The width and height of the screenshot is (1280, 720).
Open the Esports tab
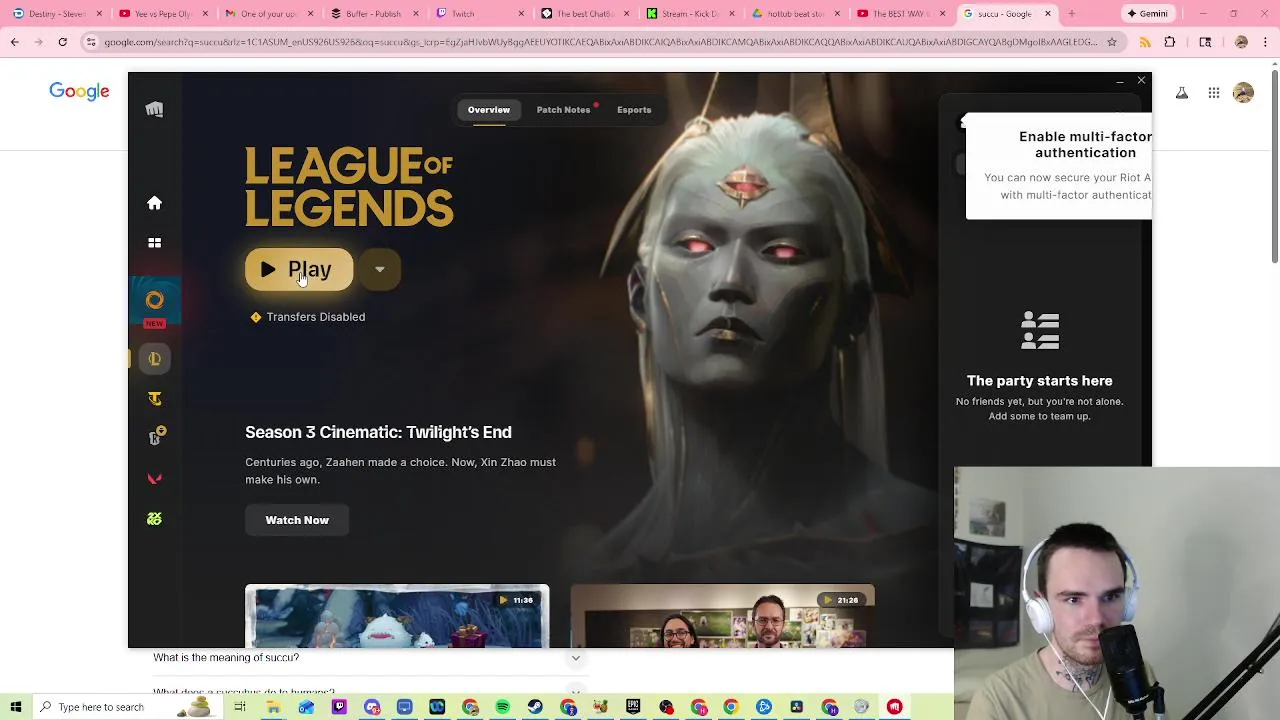(634, 110)
